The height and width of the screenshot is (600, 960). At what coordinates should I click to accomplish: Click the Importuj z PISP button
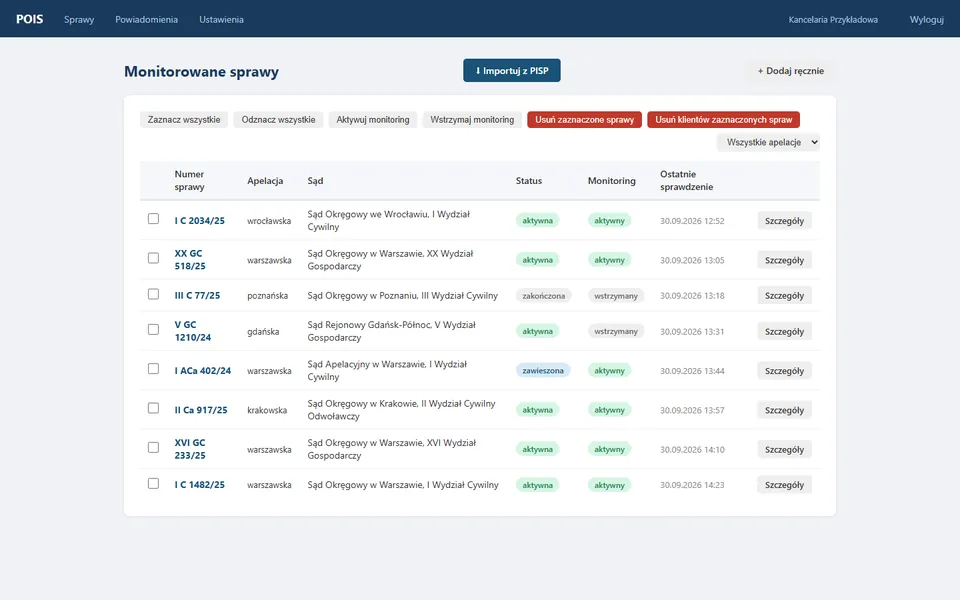point(512,70)
